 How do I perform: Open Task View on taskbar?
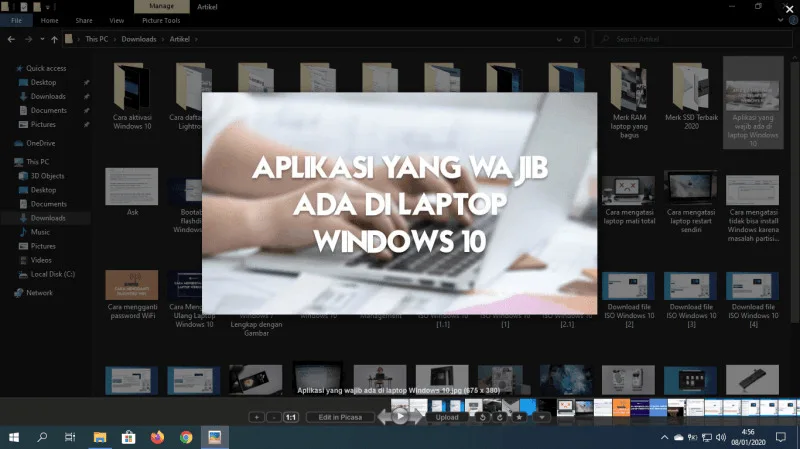click(x=70, y=437)
